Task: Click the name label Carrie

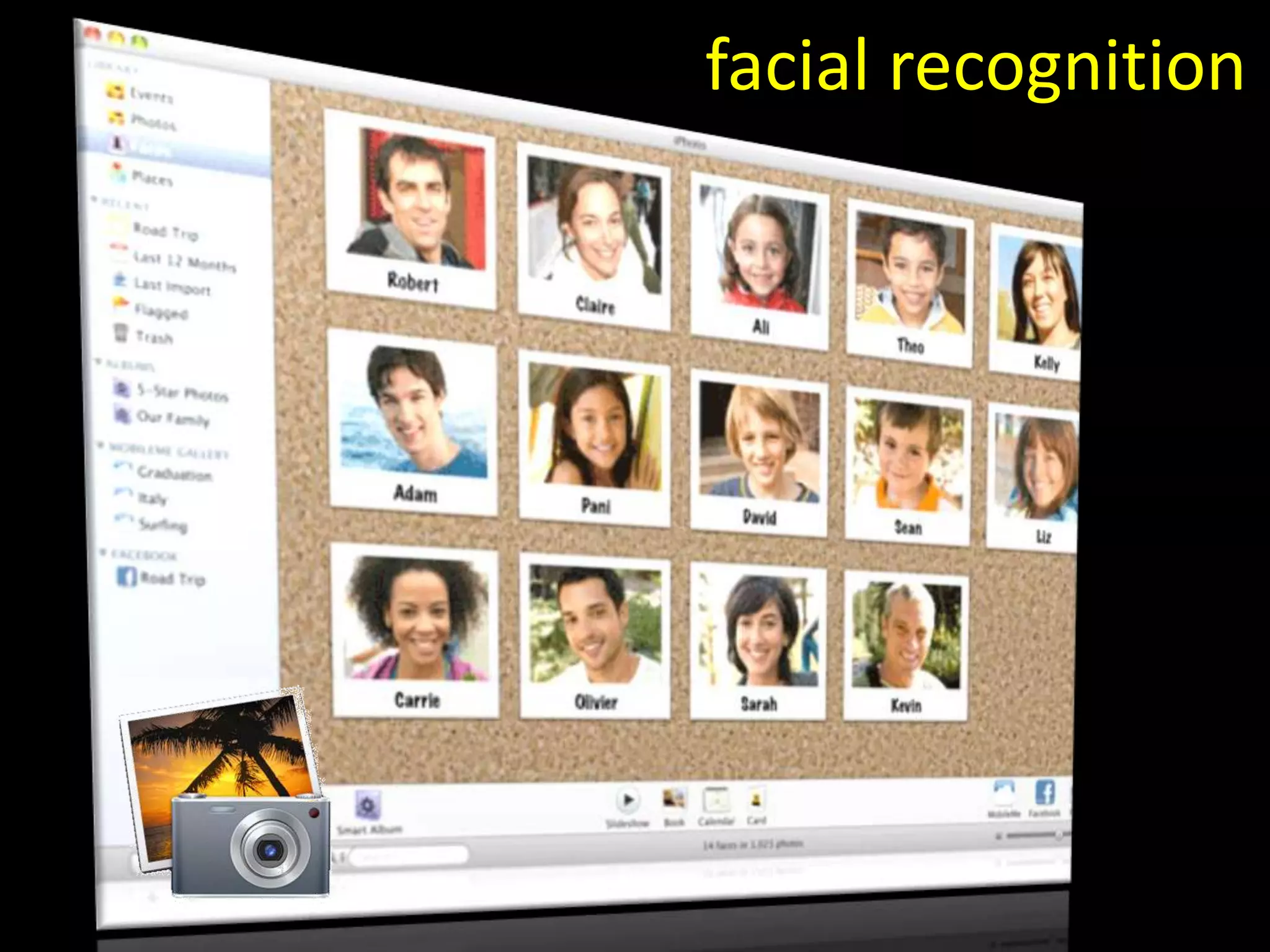Action: click(x=417, y=700)
